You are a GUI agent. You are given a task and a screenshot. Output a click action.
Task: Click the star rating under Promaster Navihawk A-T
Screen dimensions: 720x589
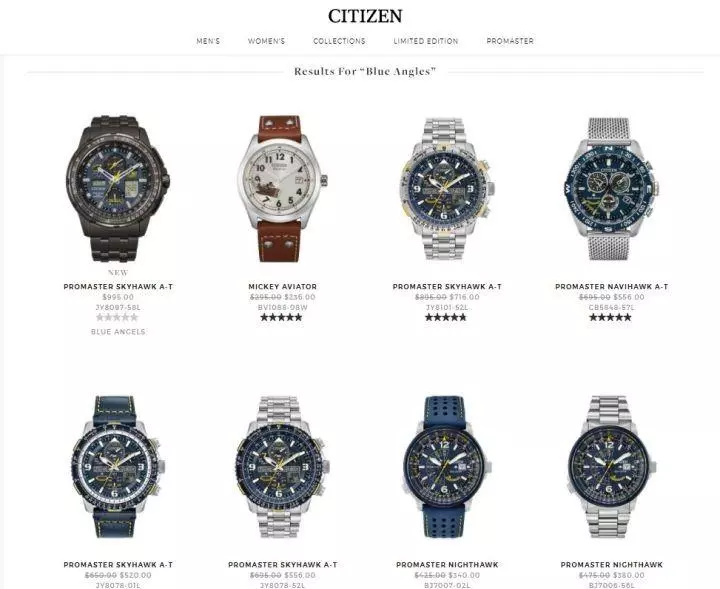pyautogui.click(x=610, y=317)
